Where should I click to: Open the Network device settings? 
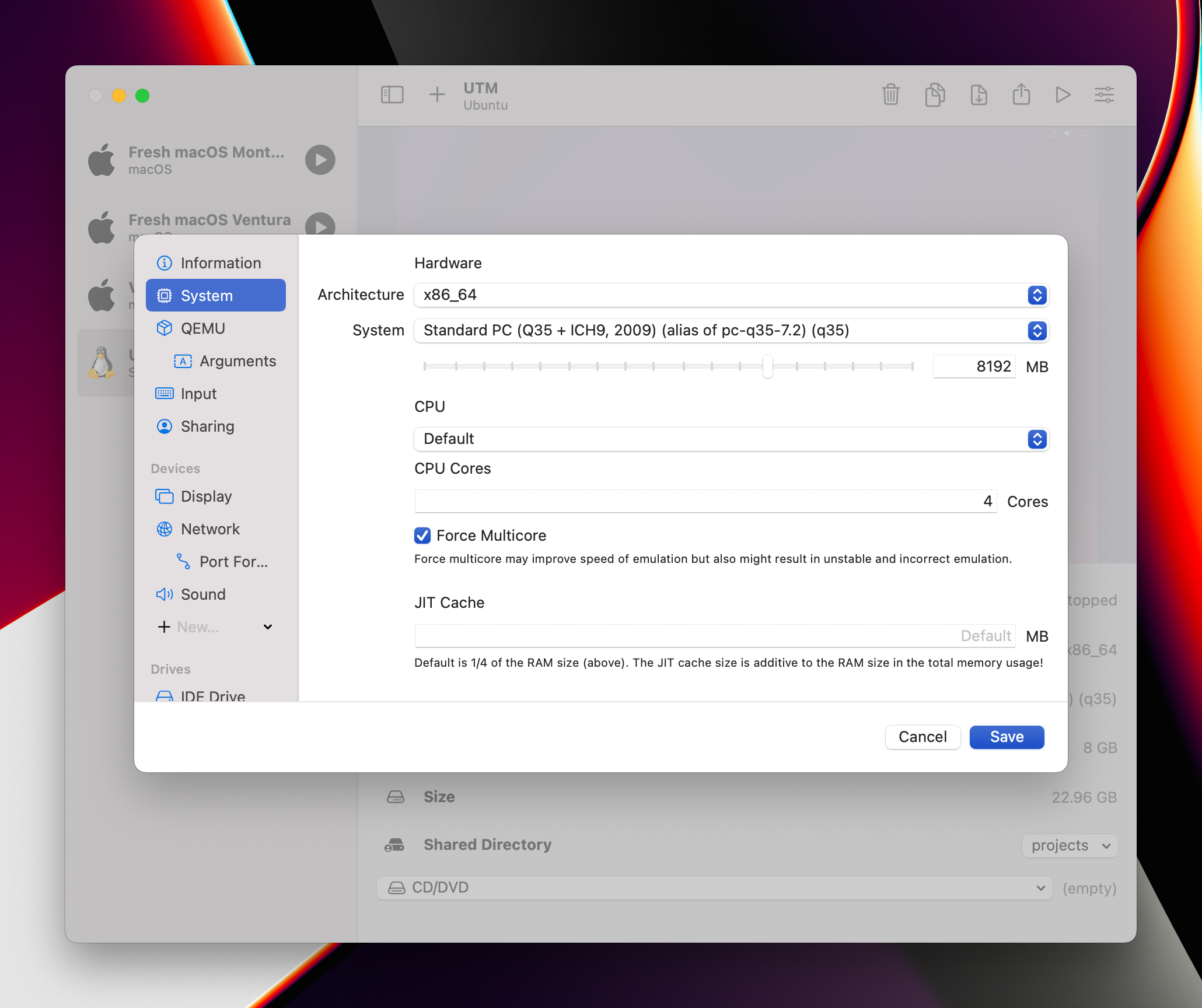click(216, 529)
